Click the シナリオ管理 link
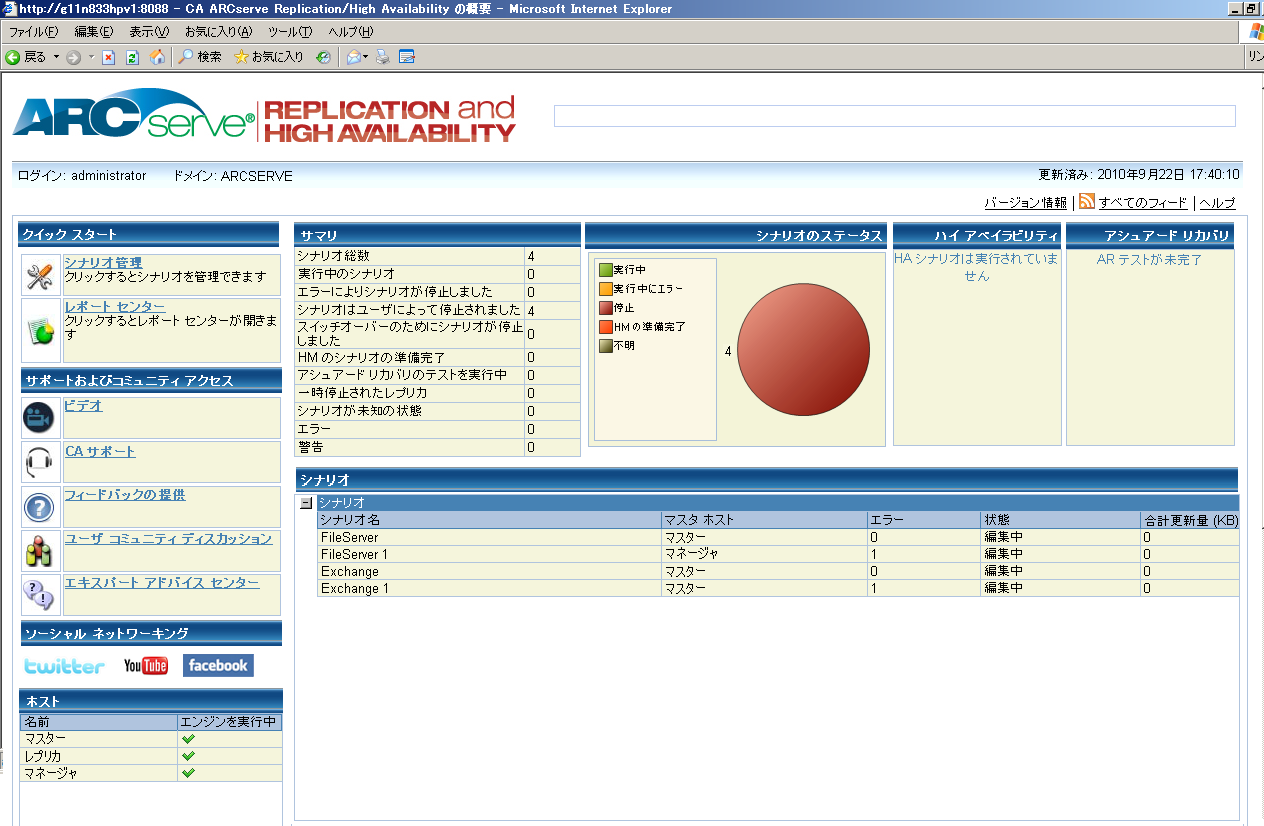Screen dimensions: 1264x826 point(103,263)
